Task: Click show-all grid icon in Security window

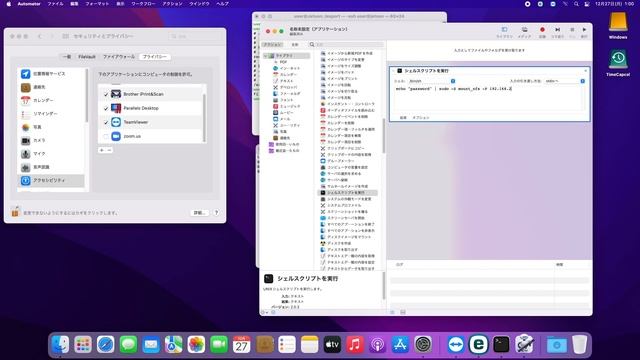Action: click(x=65, y=36)
